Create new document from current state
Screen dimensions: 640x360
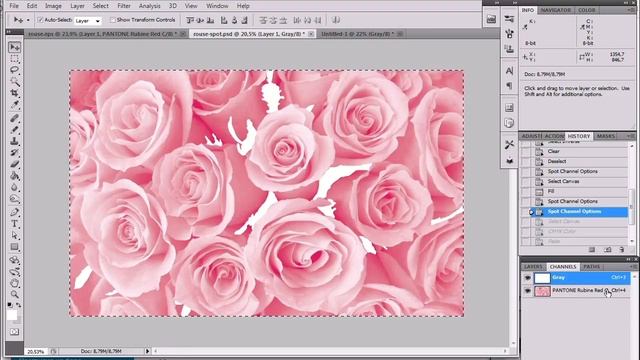592,249
